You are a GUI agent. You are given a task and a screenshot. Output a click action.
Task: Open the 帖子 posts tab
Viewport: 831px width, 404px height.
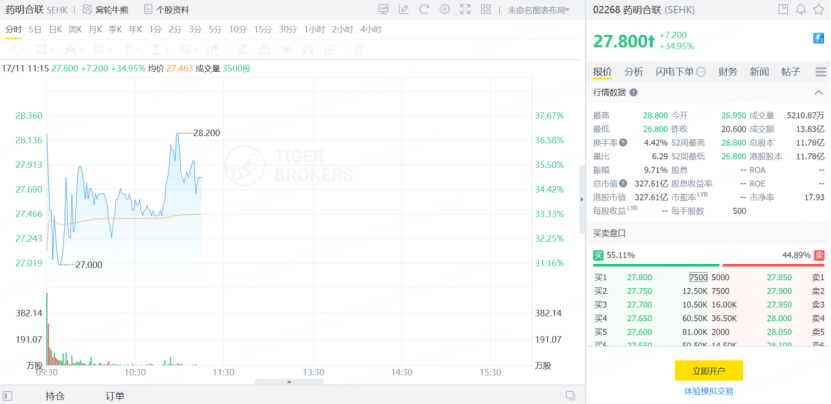pos(790,72)
